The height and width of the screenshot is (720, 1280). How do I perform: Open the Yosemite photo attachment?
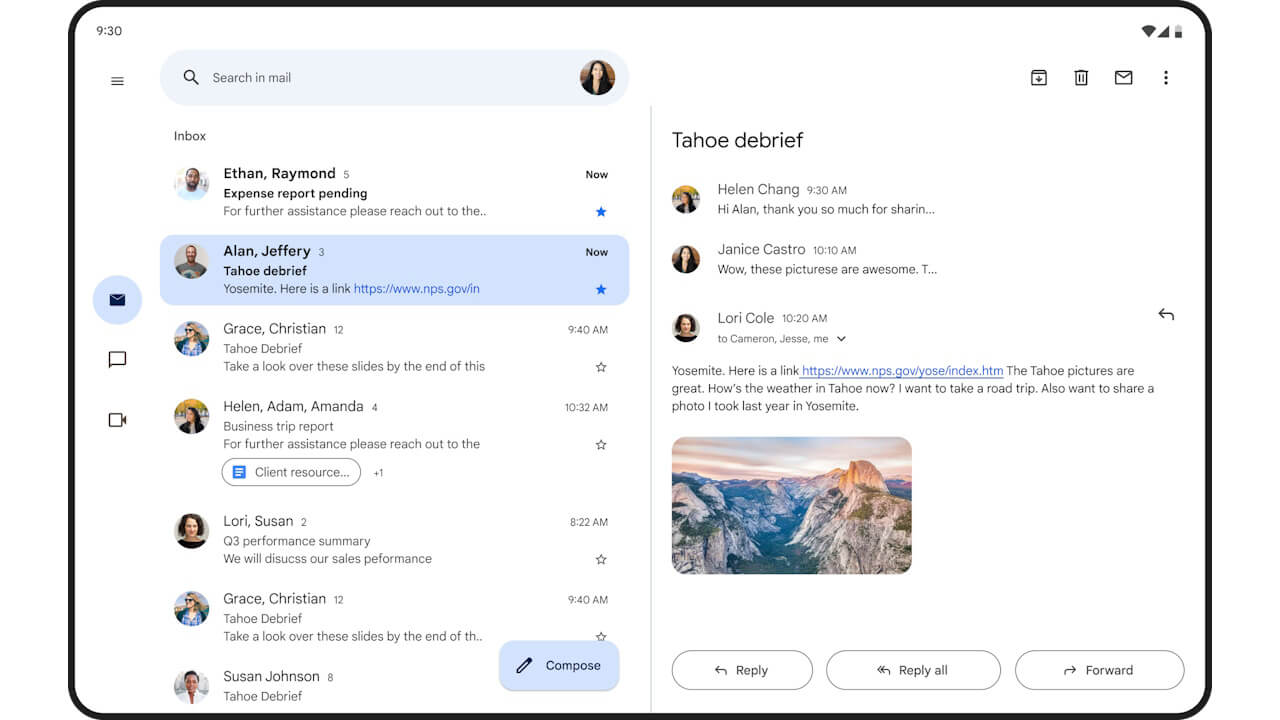click(792, 505)
